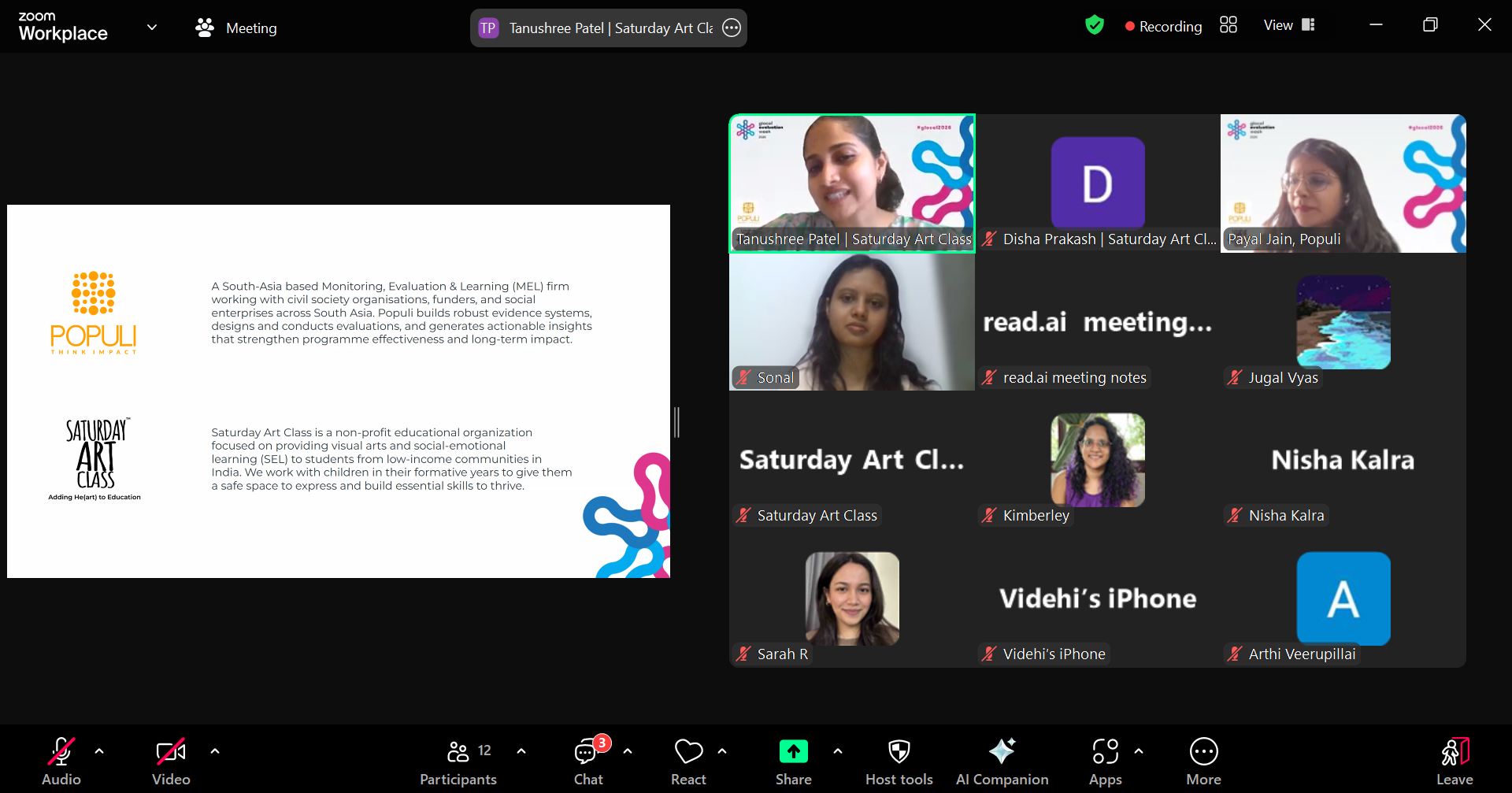Close the Zoom meeting window
This screenshot has height=793, width=1512.
point(1484,25)
